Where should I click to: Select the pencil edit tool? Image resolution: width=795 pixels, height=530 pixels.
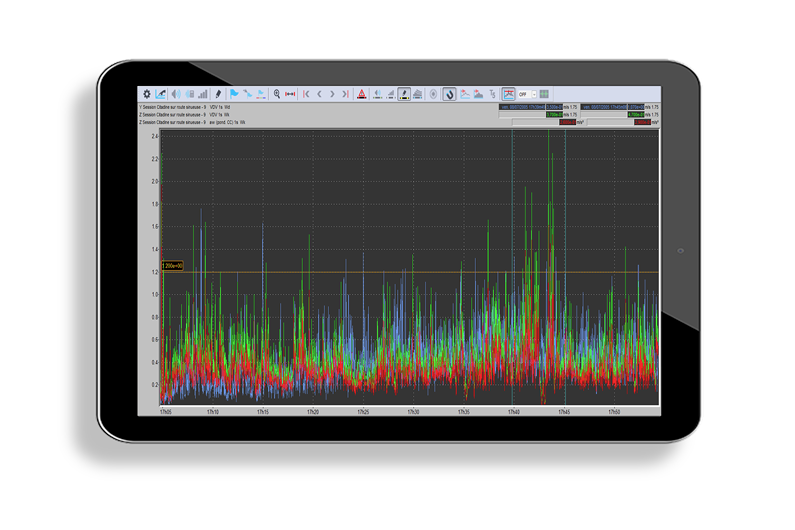217,94
